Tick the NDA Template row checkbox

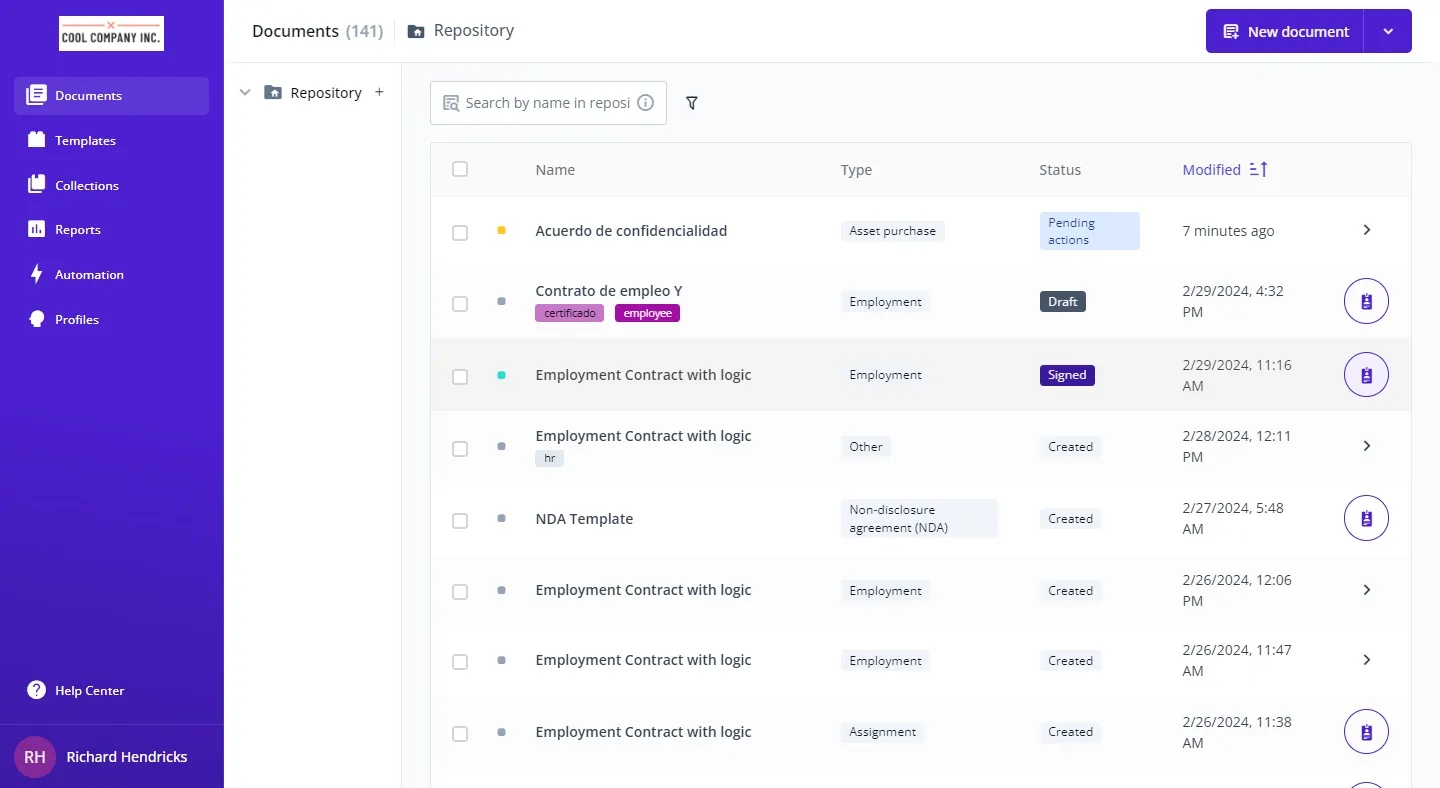tap(460, 520)
